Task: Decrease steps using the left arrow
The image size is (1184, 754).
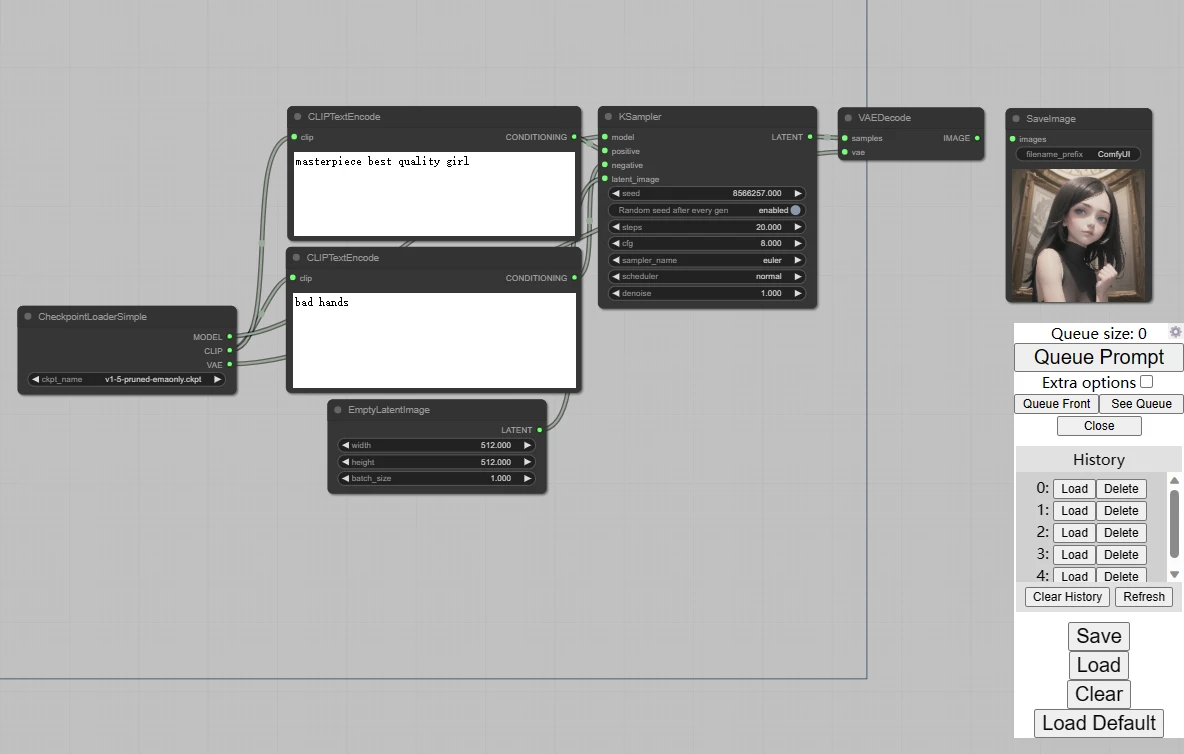Action: [615, 227]
